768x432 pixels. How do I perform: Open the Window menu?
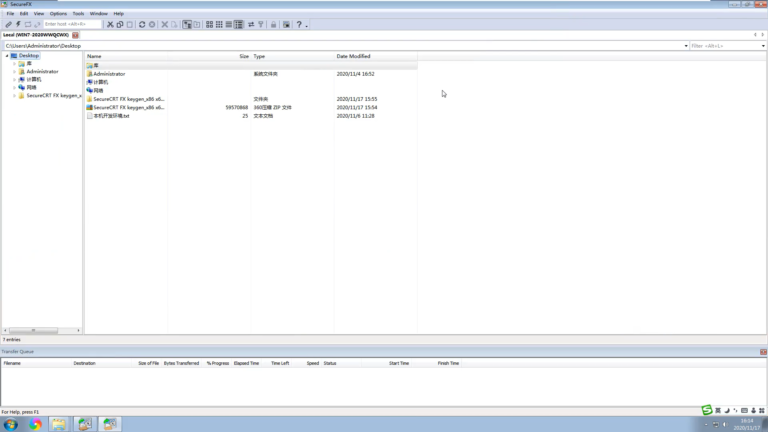point(98,14)
